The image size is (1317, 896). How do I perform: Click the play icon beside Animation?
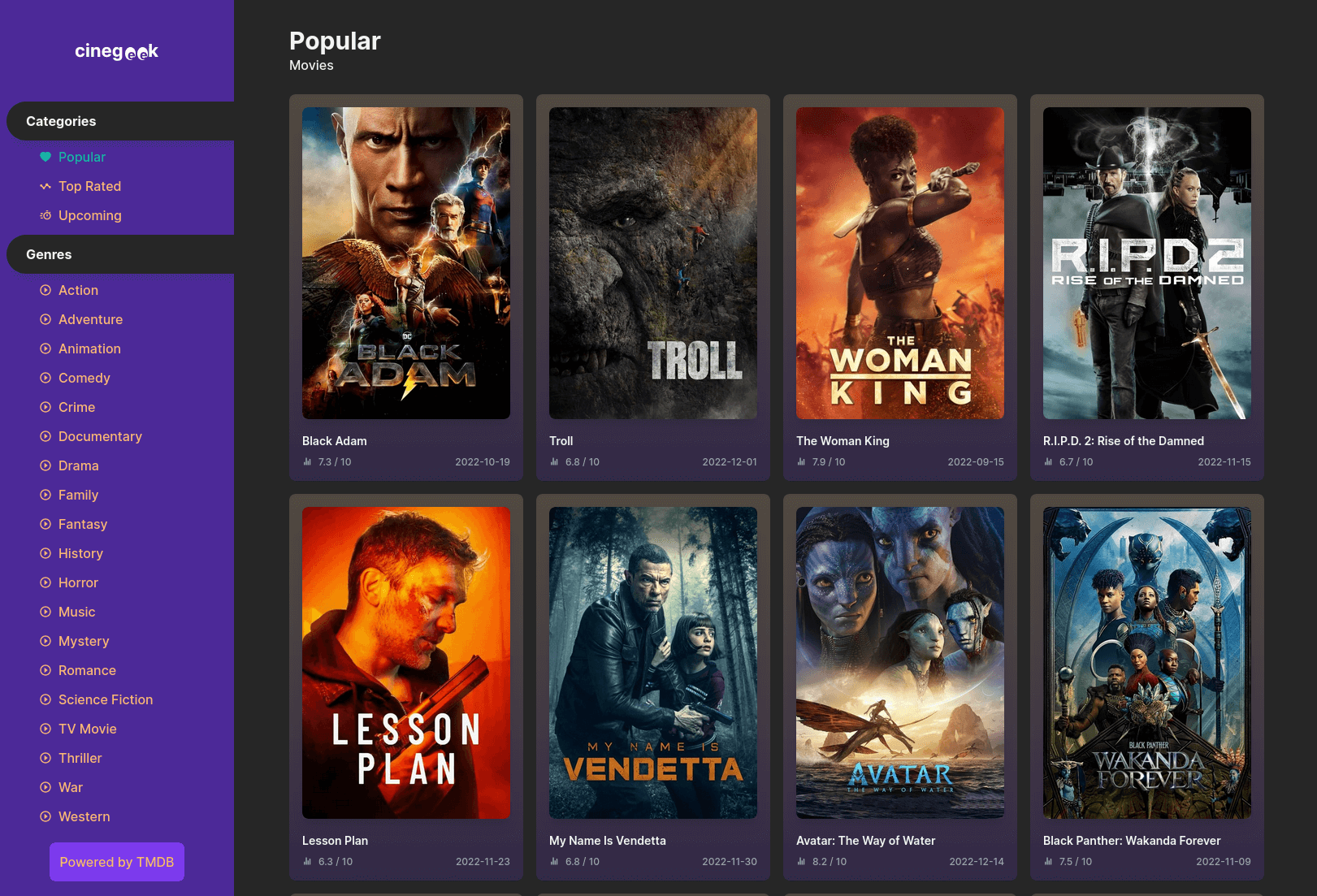(45, 348)
